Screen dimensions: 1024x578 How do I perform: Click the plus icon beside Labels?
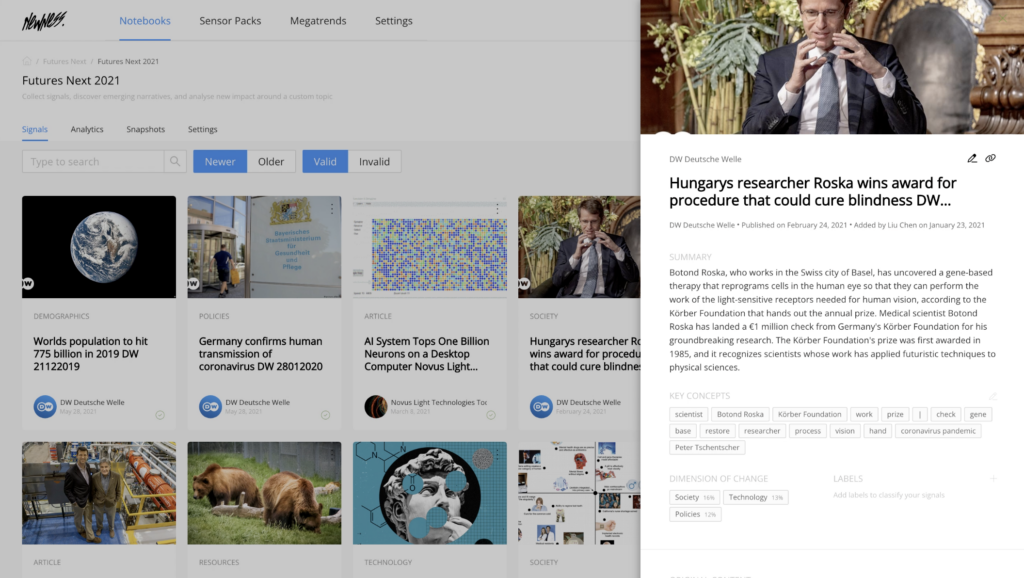[993, 479]
